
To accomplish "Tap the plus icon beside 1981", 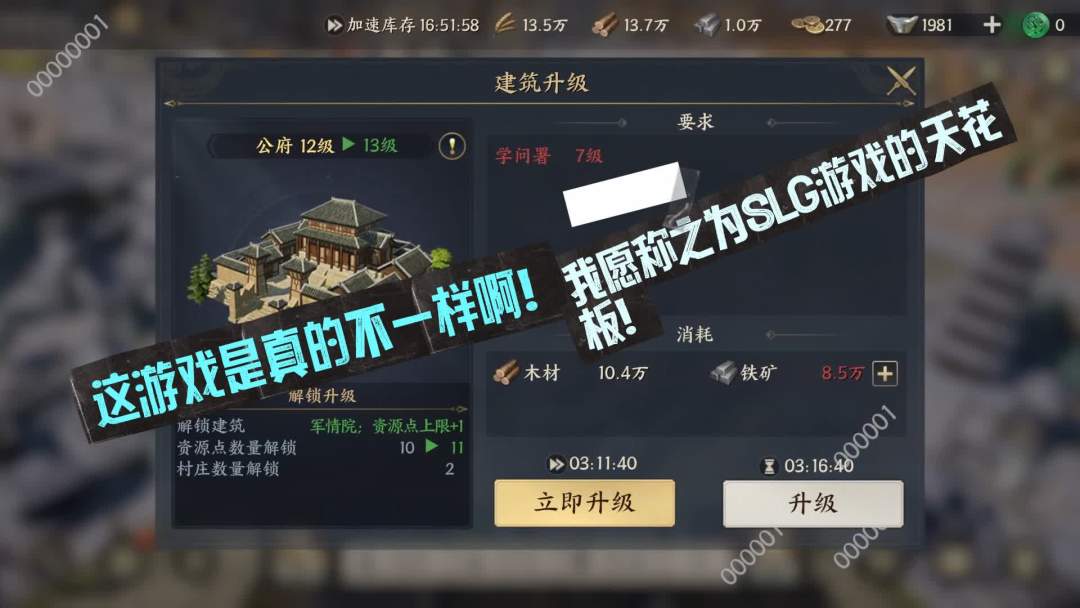I will tap(992, 25).
